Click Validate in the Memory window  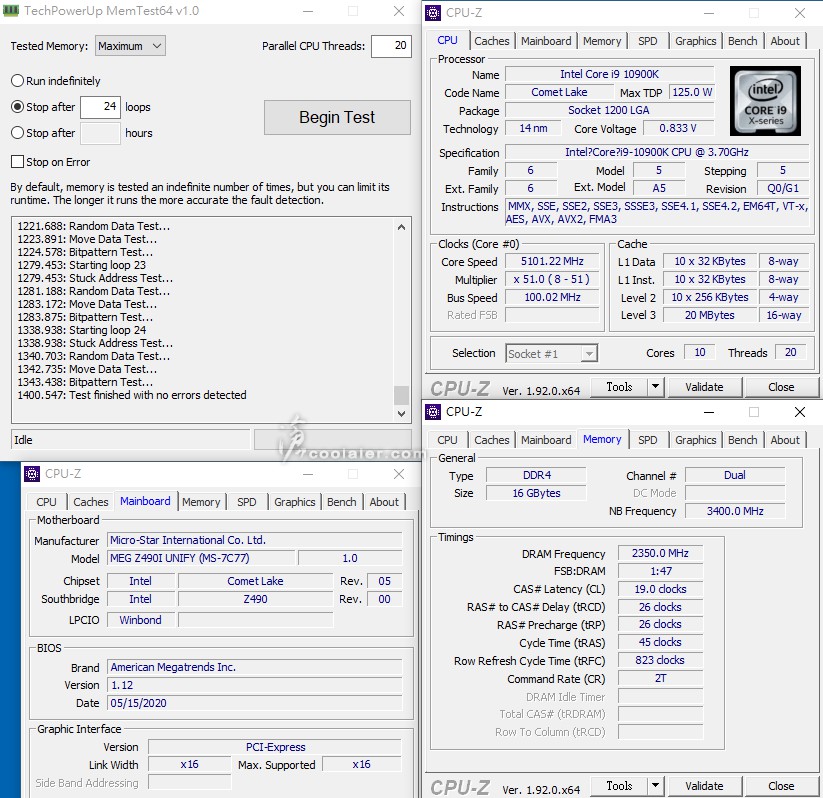click(704, 786)
